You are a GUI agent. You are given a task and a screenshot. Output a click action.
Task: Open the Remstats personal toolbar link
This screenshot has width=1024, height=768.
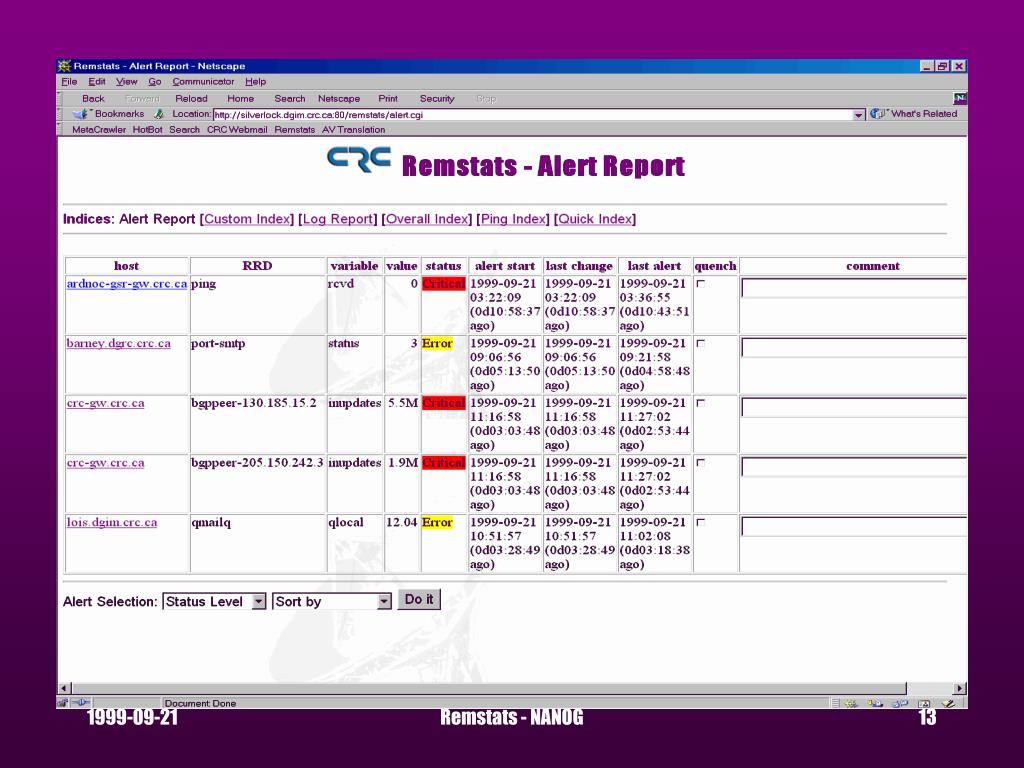tap(295, 130)
